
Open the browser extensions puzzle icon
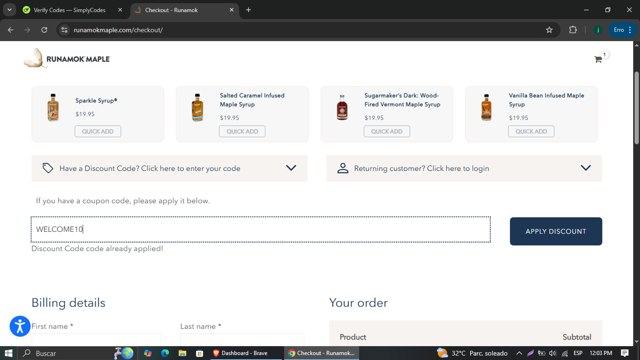pyautogui.click(x=573, y=30)
